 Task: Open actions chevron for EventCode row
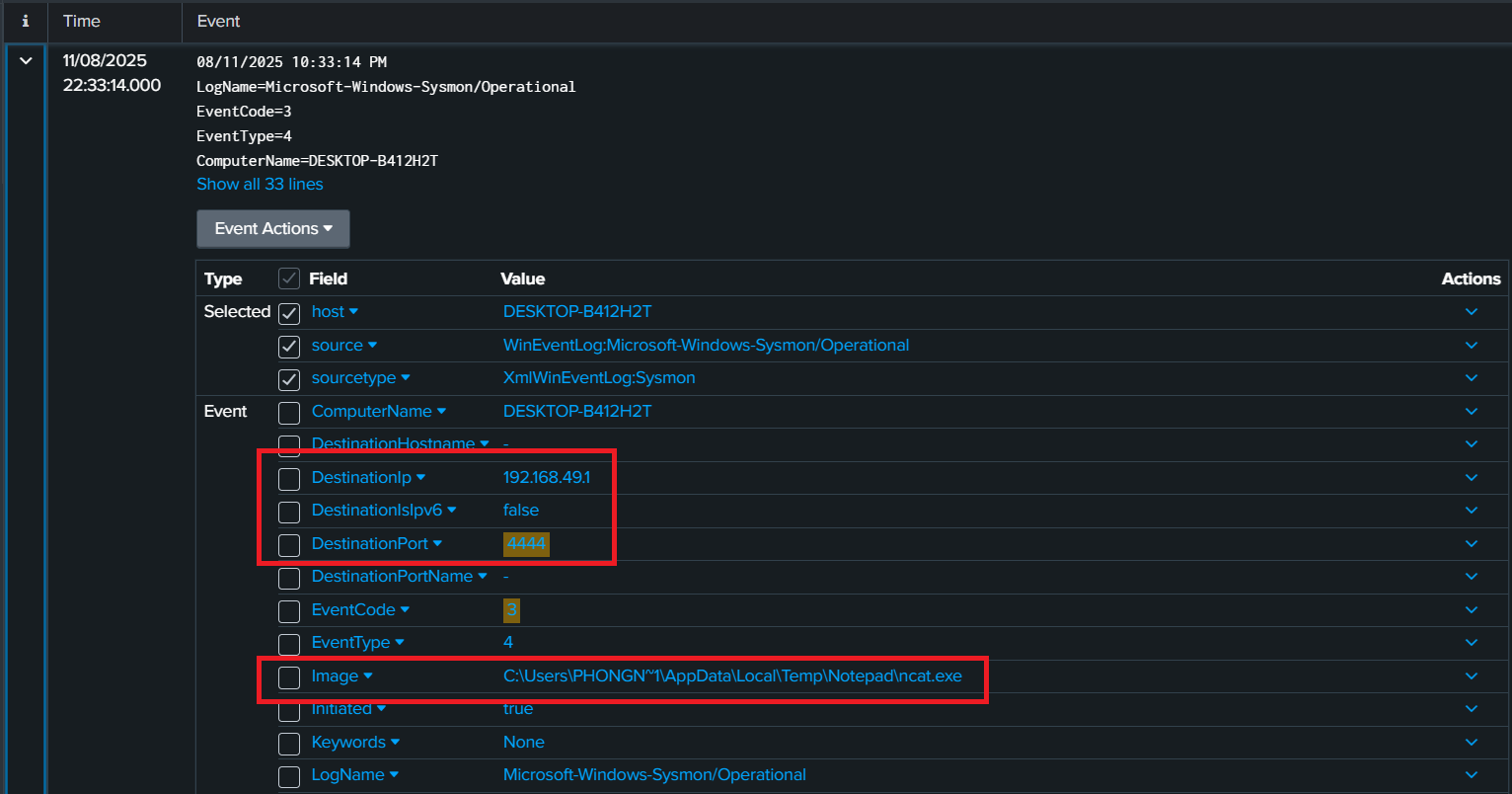tap(1471, 610)
